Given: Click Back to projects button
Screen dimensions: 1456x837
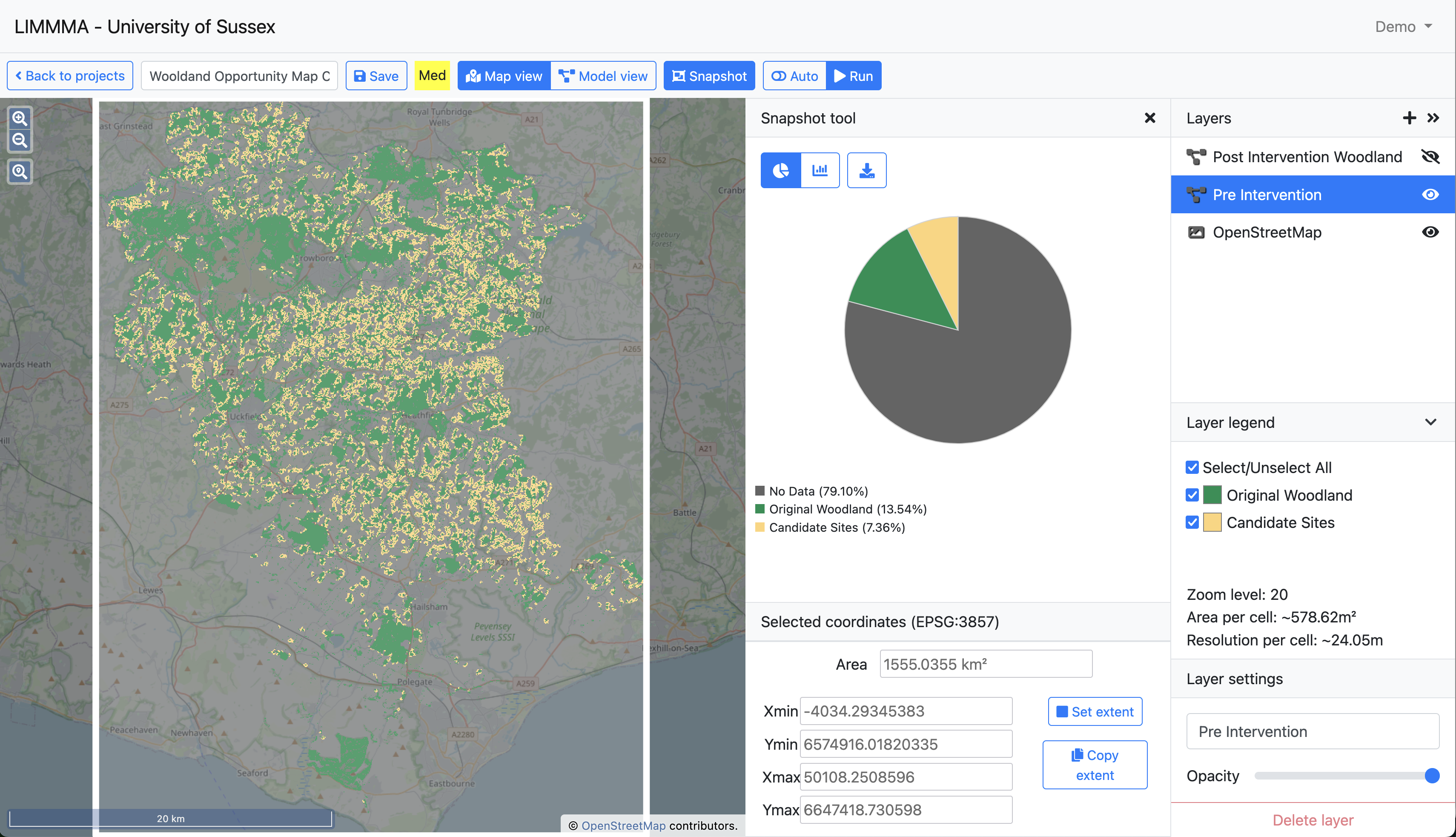Looking at the screenshot, I should click(x=69, y=76).
